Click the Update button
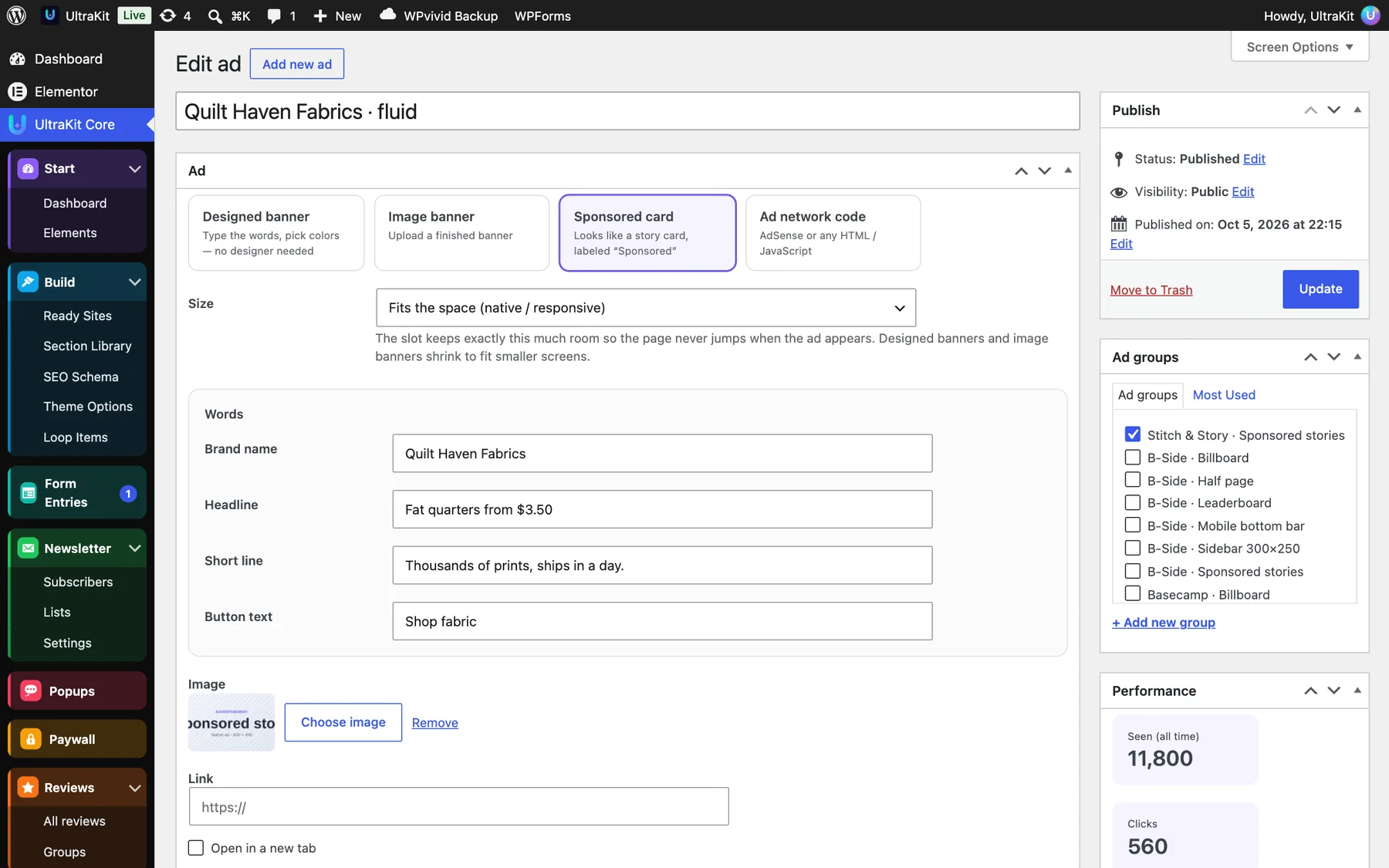Viewport: 1389px width, 868px height. (1320, 289)
